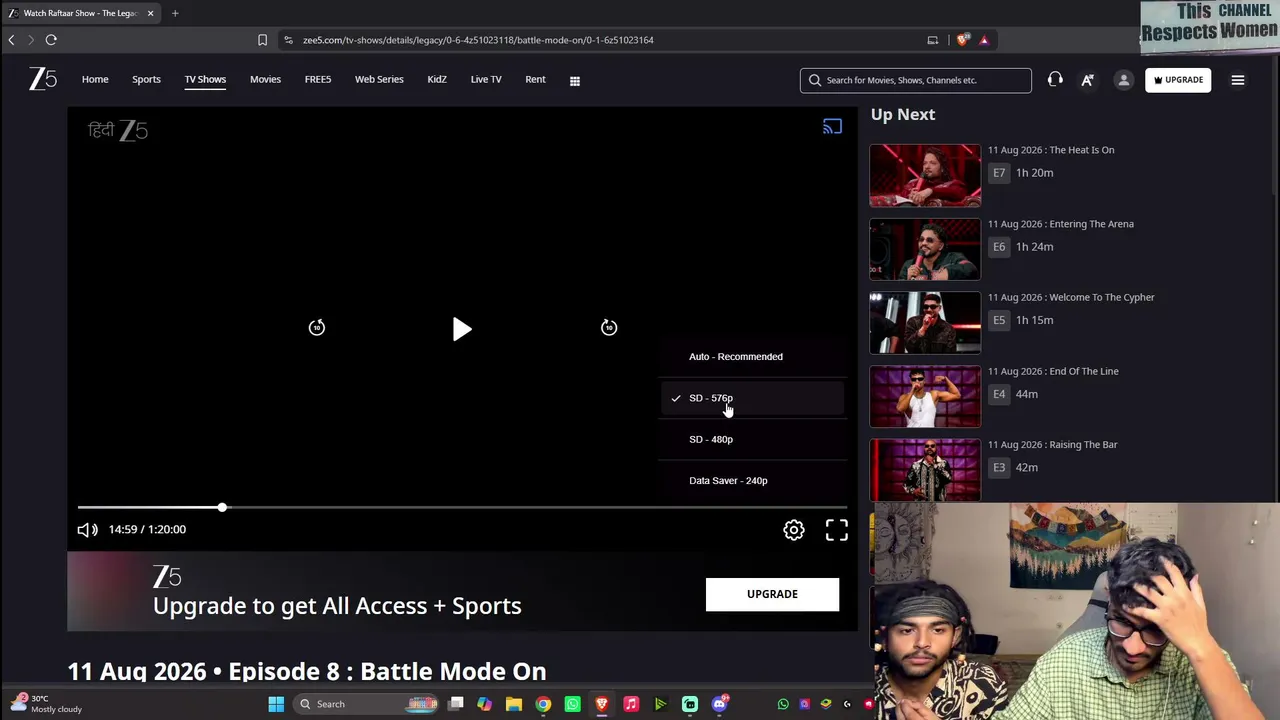Open episode title Raising The Bar

coord(1053,445)
